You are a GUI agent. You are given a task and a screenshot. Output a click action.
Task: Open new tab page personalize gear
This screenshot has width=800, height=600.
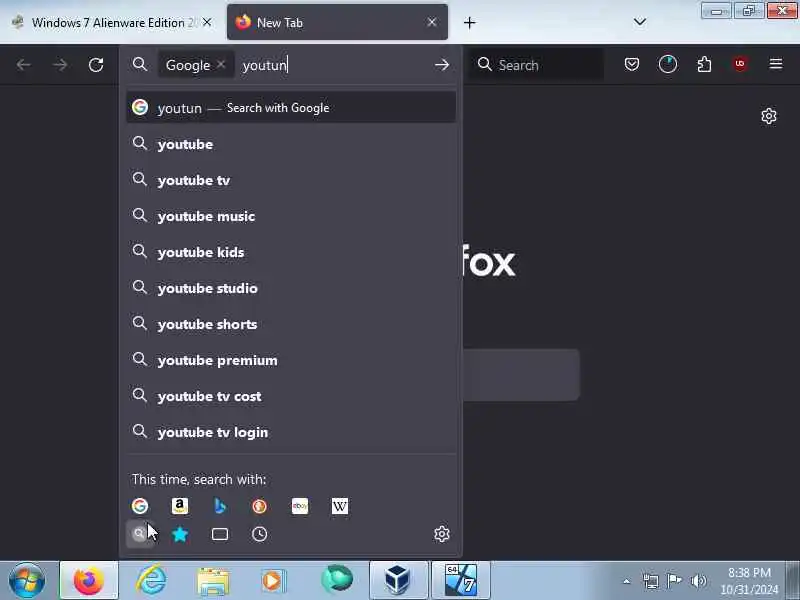769,116
